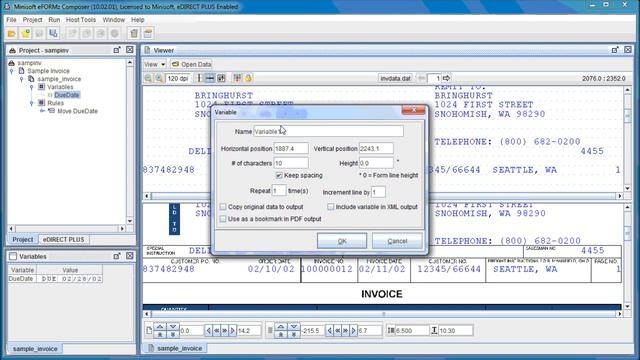The image size is (640, 360).
Task: Click the right arrow before the 14.2 field
Action: 233,331
